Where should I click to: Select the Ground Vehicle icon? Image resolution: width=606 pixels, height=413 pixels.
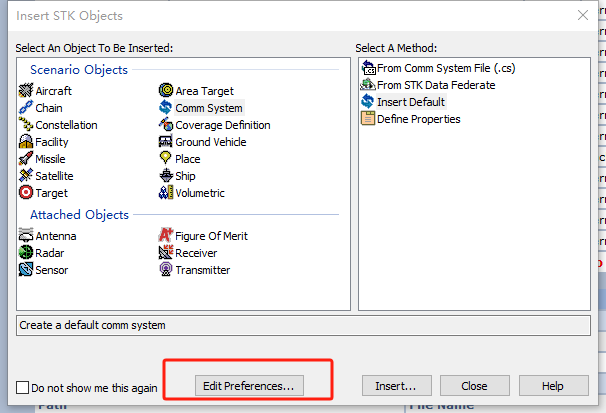(166, 141)
